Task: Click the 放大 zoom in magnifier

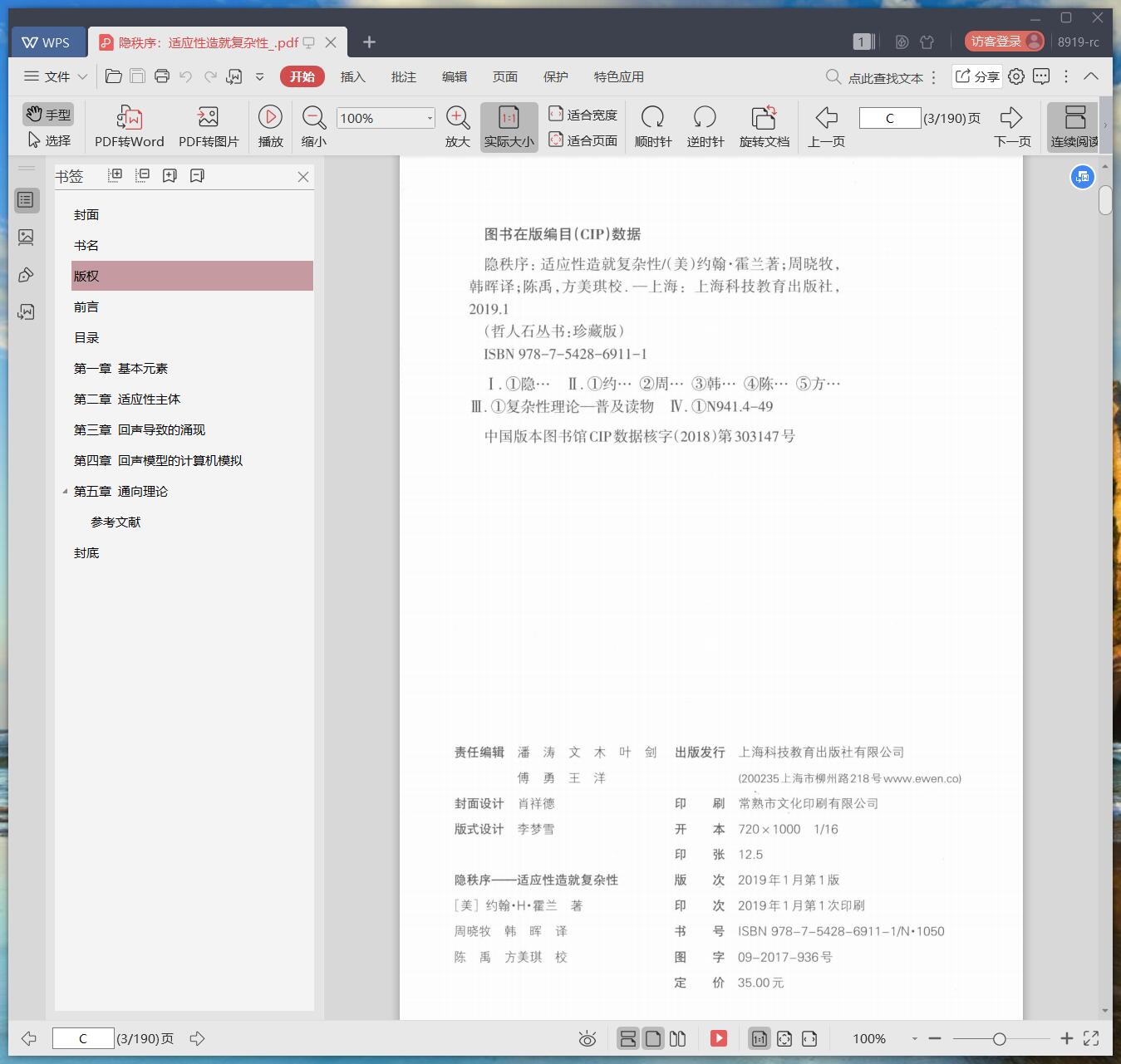Action: 458,126
